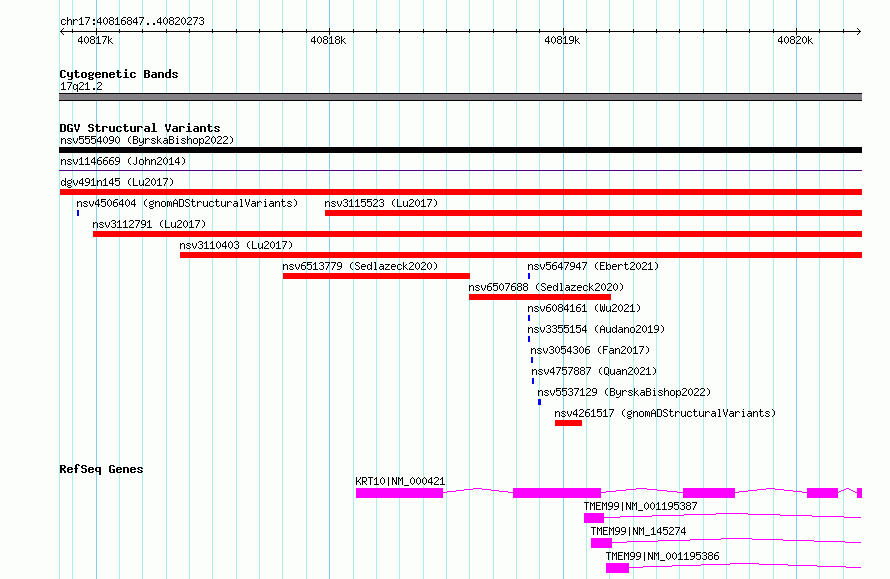Open the nsv3112791 (Lu2017) label
Viewport: 890px width, 579px height.
pos(149,224)
